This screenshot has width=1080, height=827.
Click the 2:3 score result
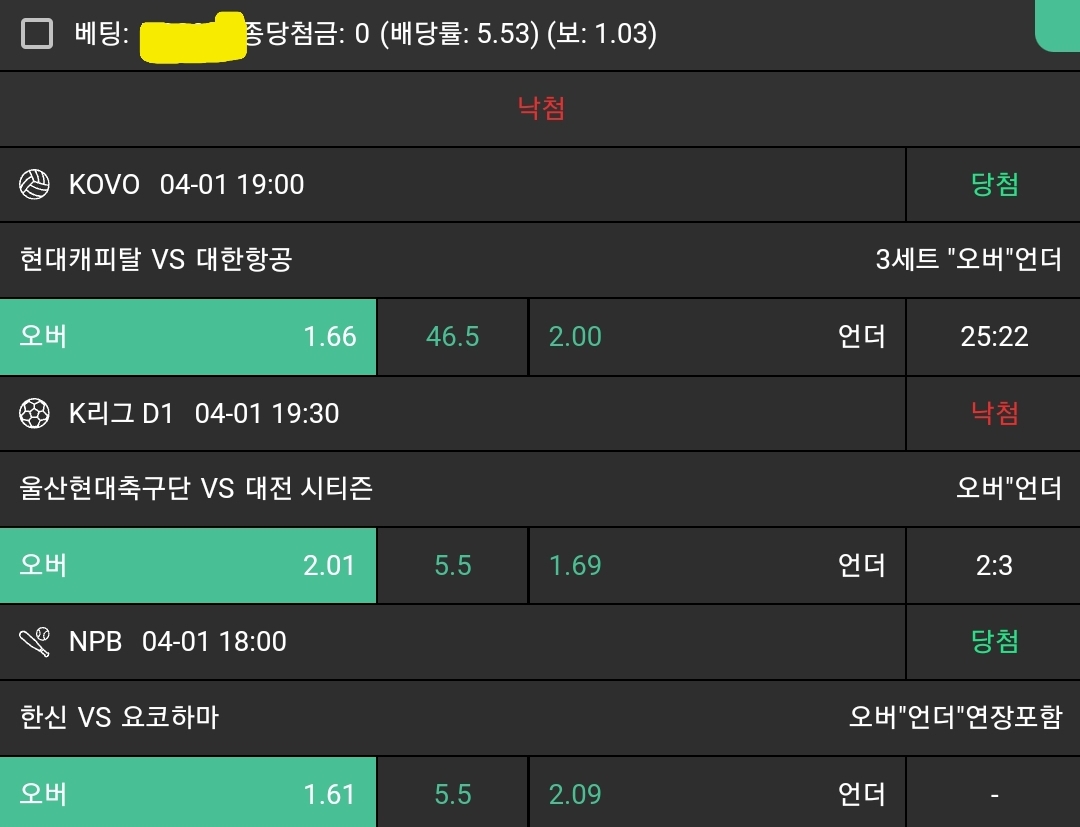pos(994,566)
